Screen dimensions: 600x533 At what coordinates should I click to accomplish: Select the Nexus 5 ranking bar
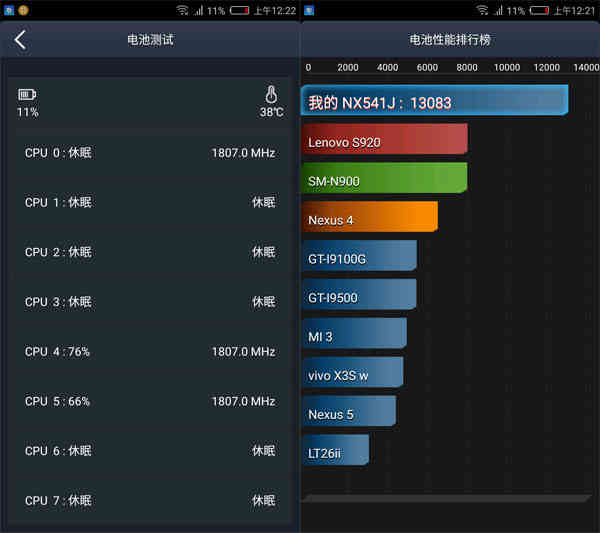[349, 411]
